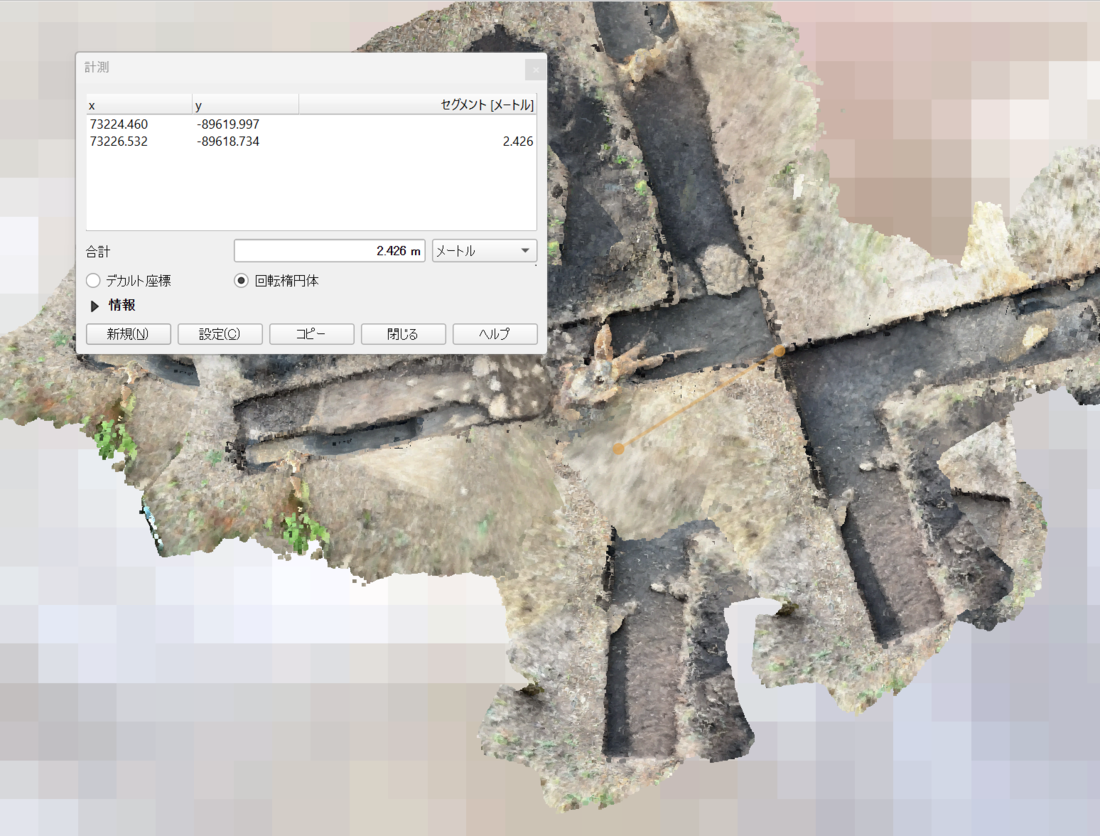Select the row with x 73224.460
Viewport: 1100px width, 836px height.
click(119, 124)
